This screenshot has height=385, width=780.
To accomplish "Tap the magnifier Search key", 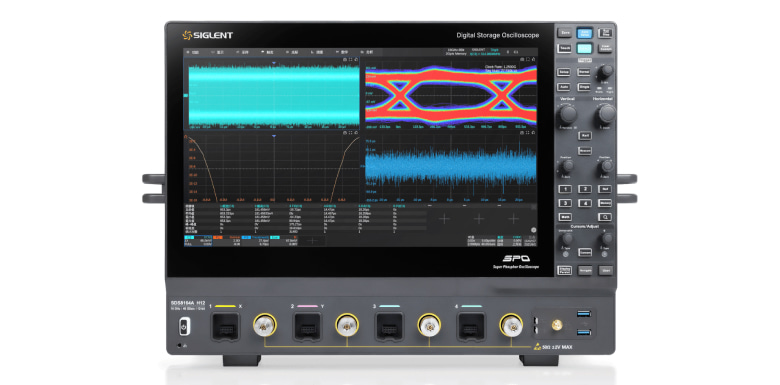I will click(x=605, y=217).
